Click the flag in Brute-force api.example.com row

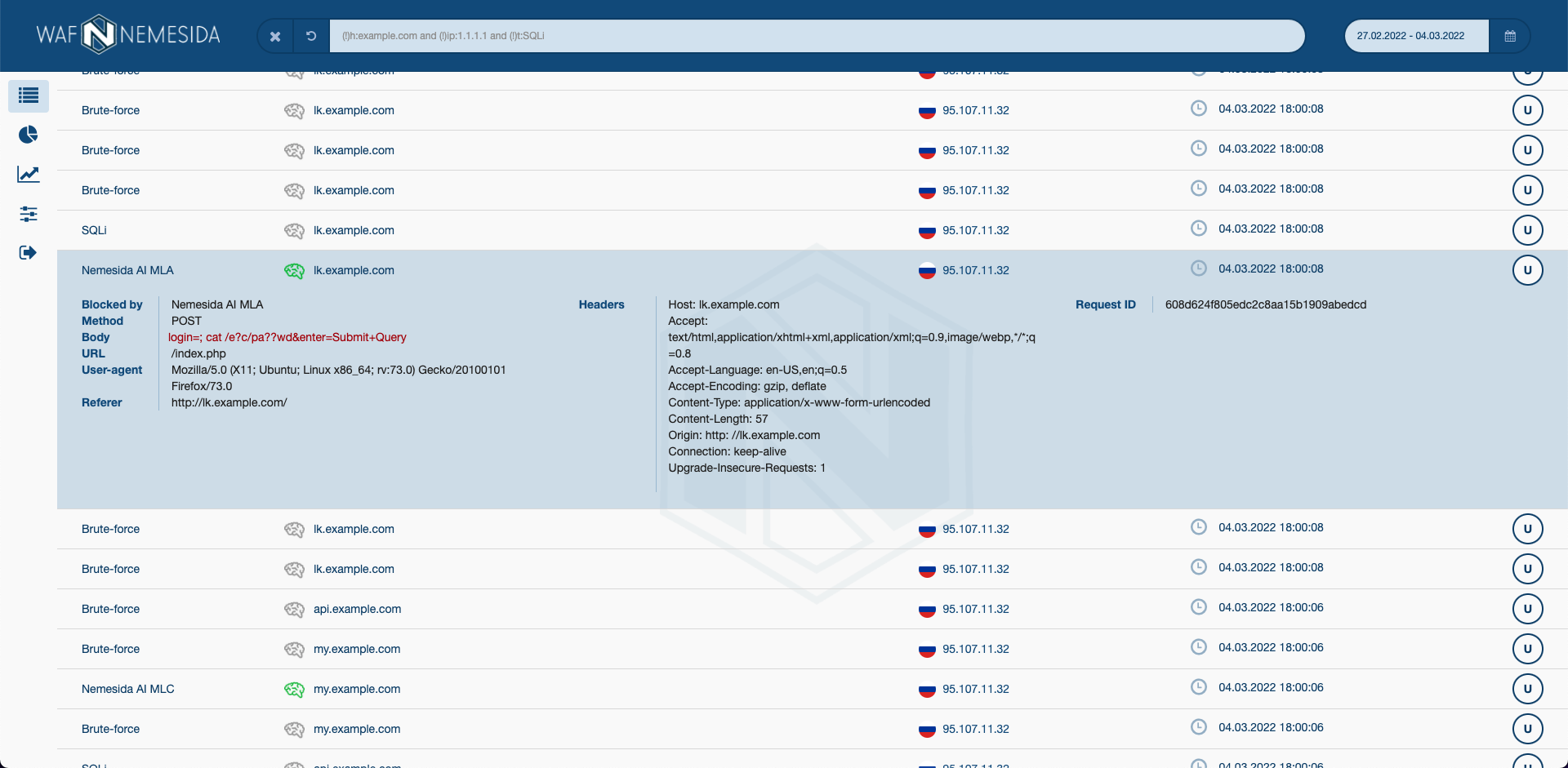click(x=927, y=610)
